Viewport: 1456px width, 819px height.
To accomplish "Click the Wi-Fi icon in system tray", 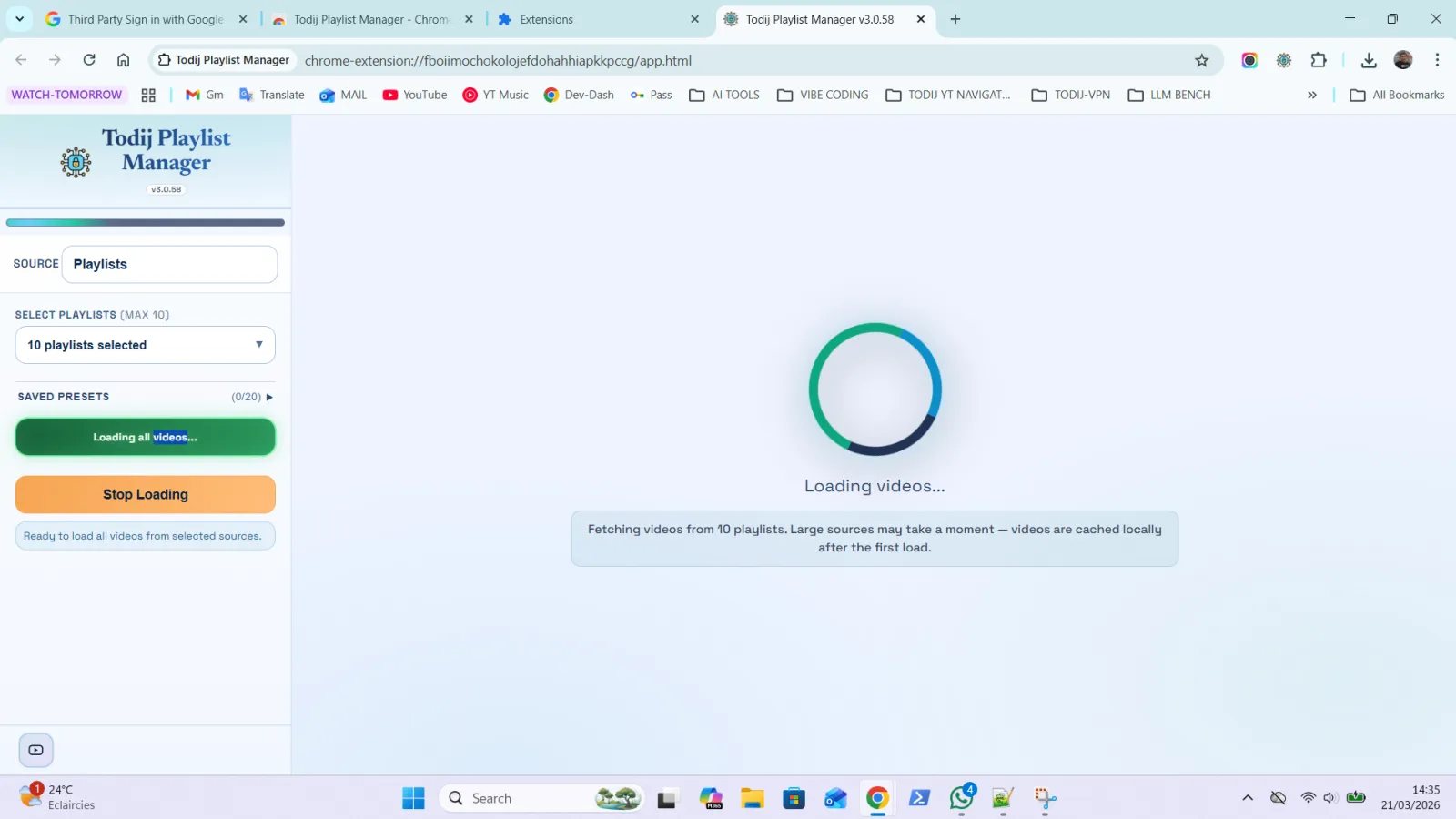I will pyautogui.click(x=1308, y=798).
